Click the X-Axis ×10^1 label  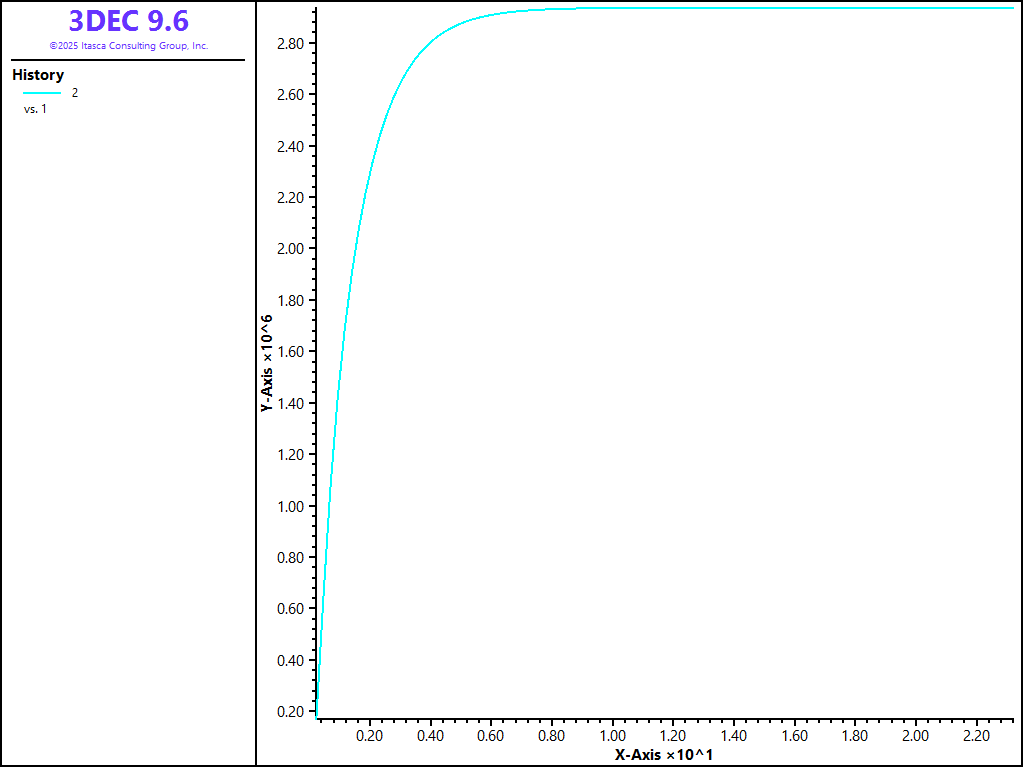(x=663, y=754)
